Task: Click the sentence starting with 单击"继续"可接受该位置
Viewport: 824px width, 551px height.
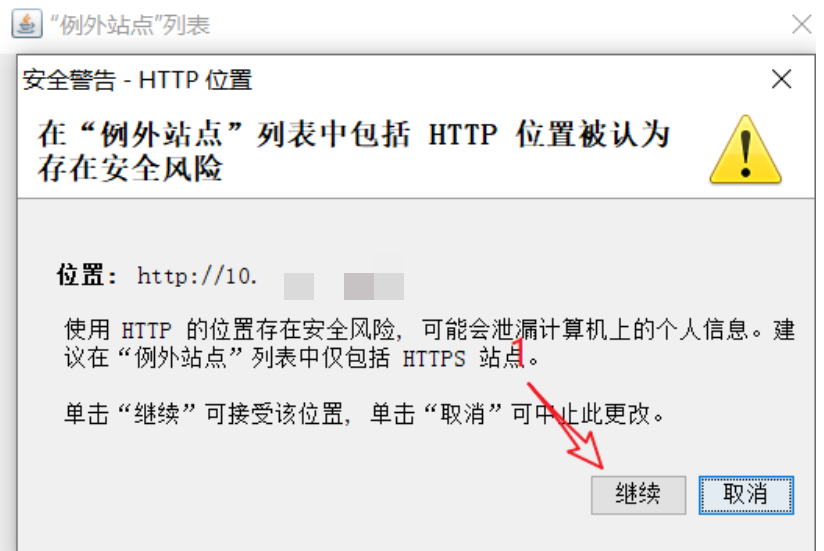Action: (x=365, y=414)
